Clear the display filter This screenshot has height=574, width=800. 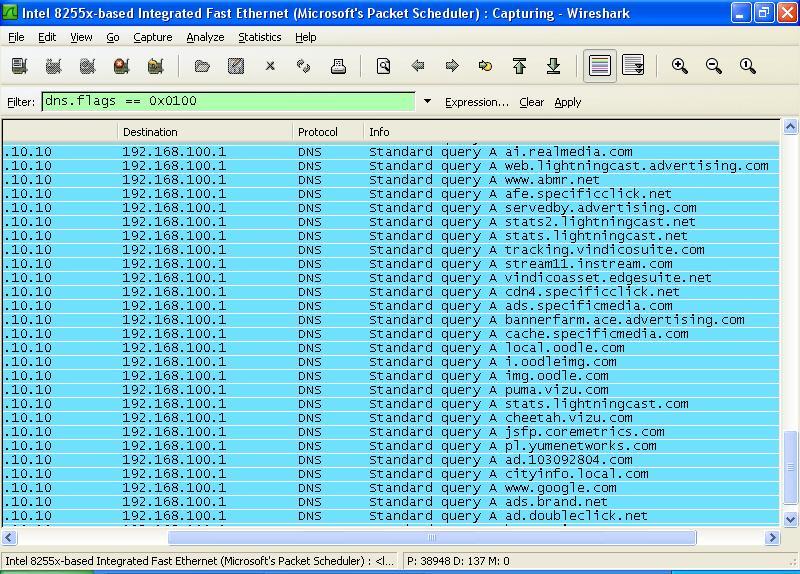pyautogui.click(x=531, y=102)
